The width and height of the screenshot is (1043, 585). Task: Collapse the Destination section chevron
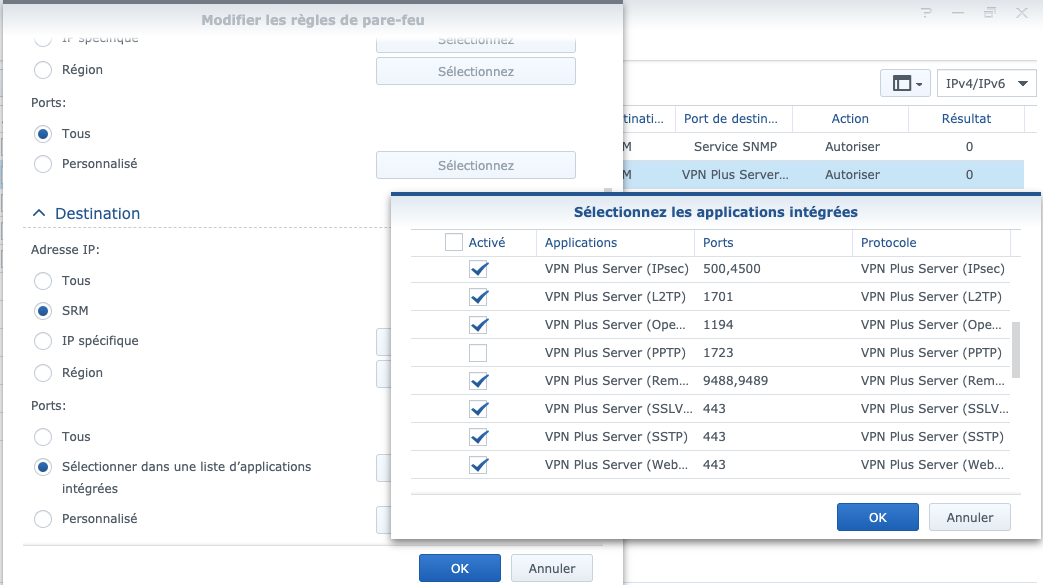(40, 213)
